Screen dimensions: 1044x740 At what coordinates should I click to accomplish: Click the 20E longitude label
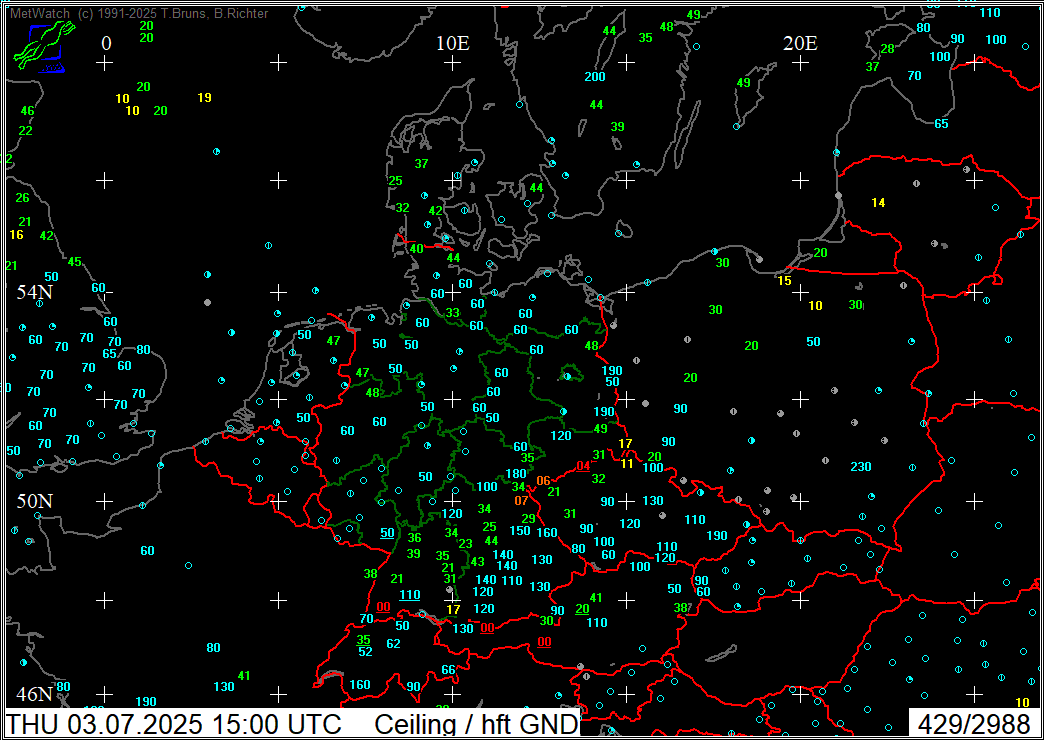click(800, 44)
